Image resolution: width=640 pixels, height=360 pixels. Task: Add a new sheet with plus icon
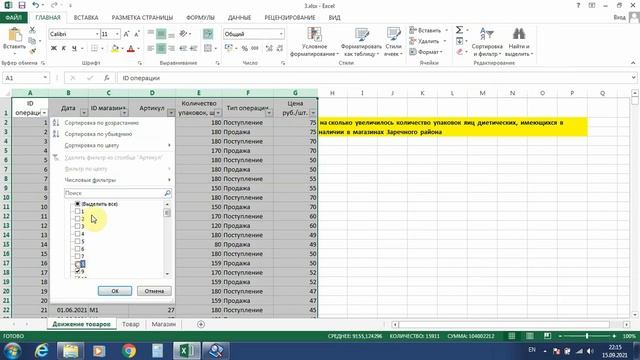(200, 324)
